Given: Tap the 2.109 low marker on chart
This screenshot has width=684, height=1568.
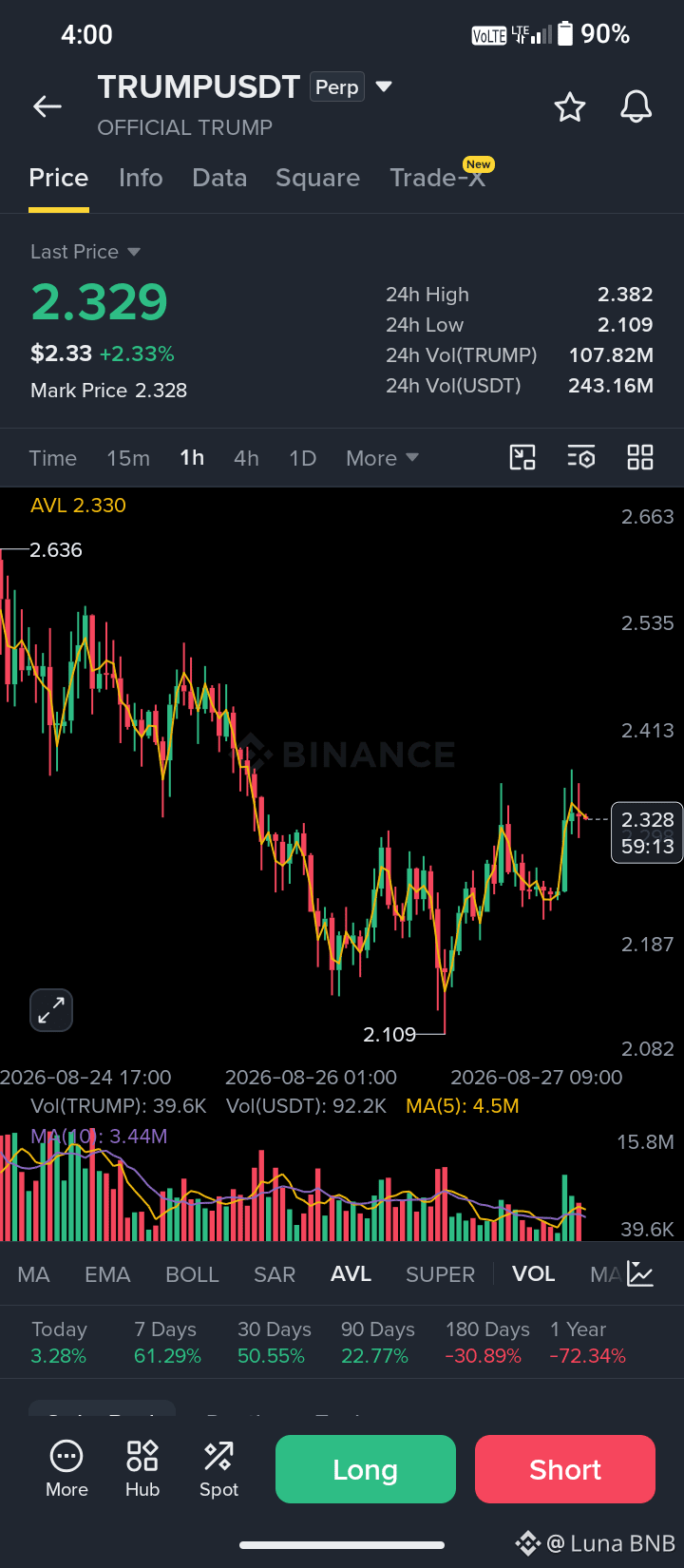Looking at the screenshot, I should pyautogui.click(x=389, y=1034).
